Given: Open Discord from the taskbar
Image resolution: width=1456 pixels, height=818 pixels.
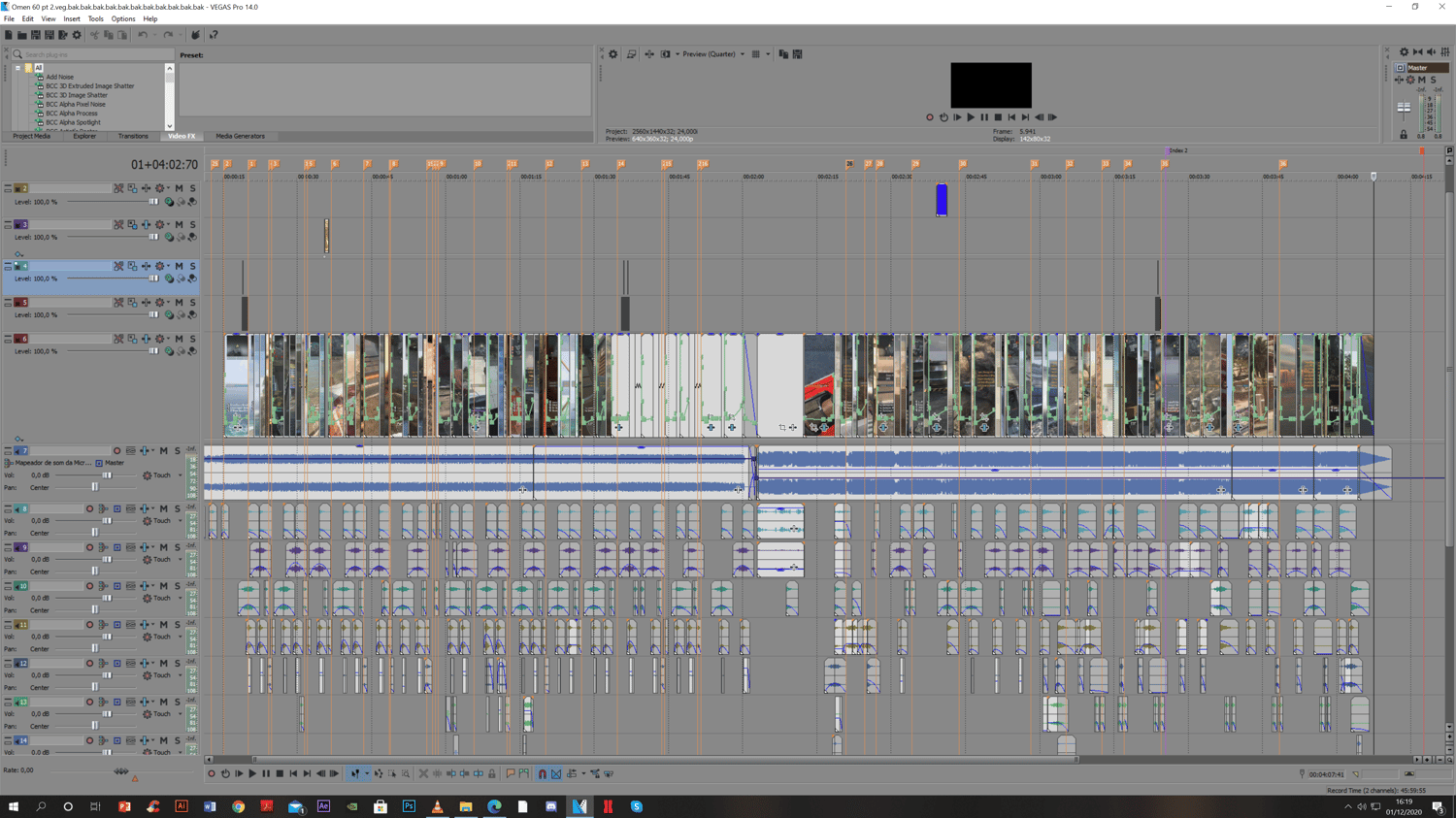Looking at the screenshot, I should (x=551, y=806).
